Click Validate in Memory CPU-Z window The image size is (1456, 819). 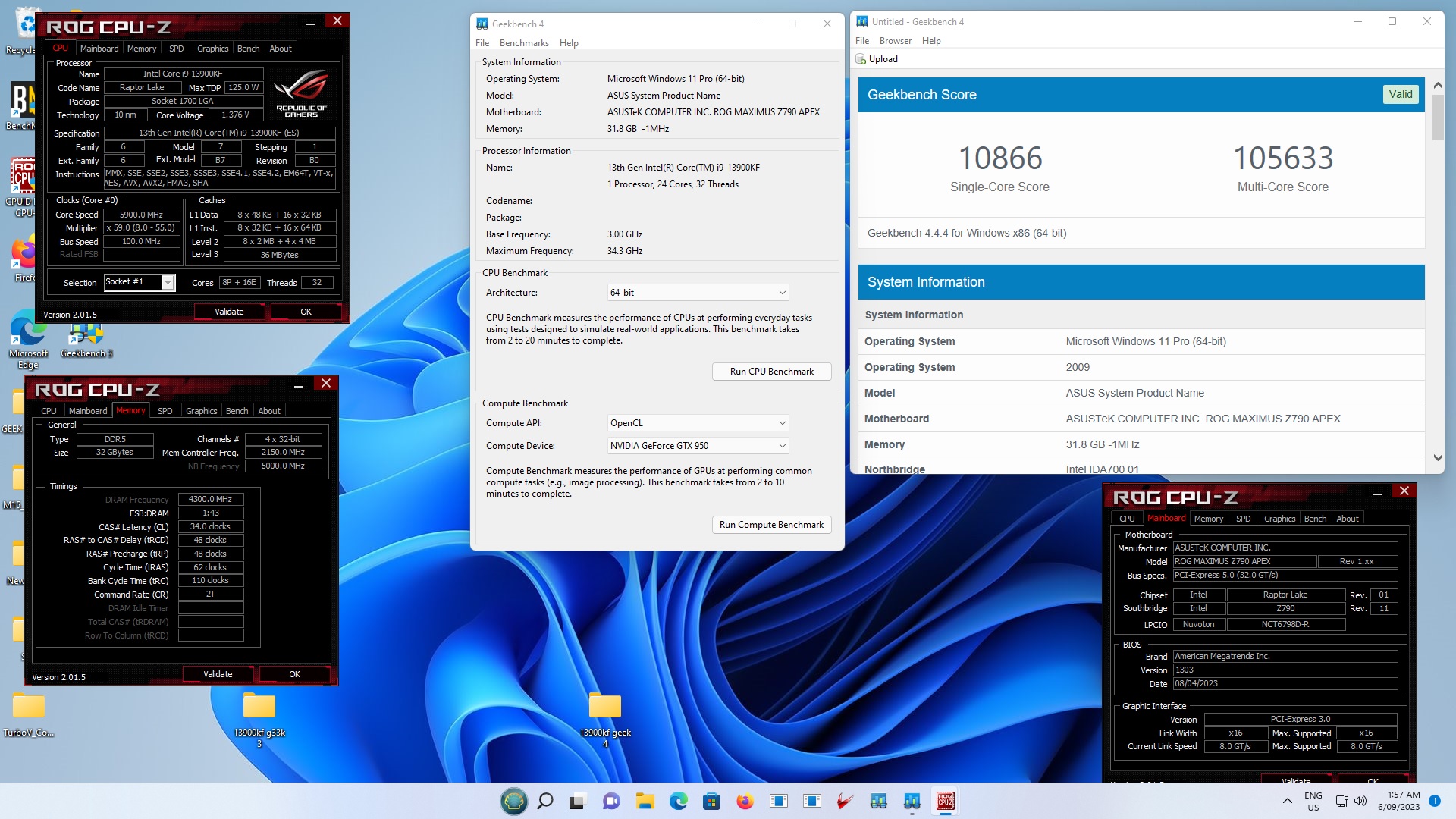pos(218,674)
